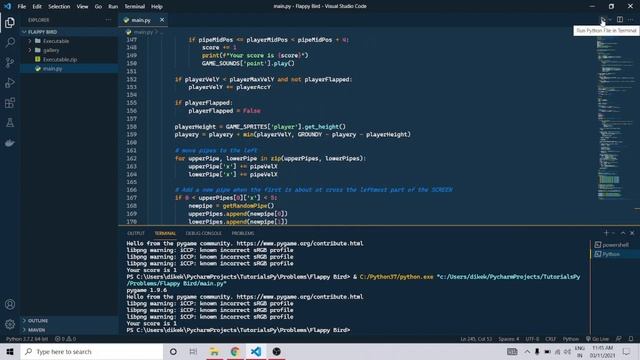Open the feedback icon in status bar
This screenshot has height=360, width=640.
619,339
